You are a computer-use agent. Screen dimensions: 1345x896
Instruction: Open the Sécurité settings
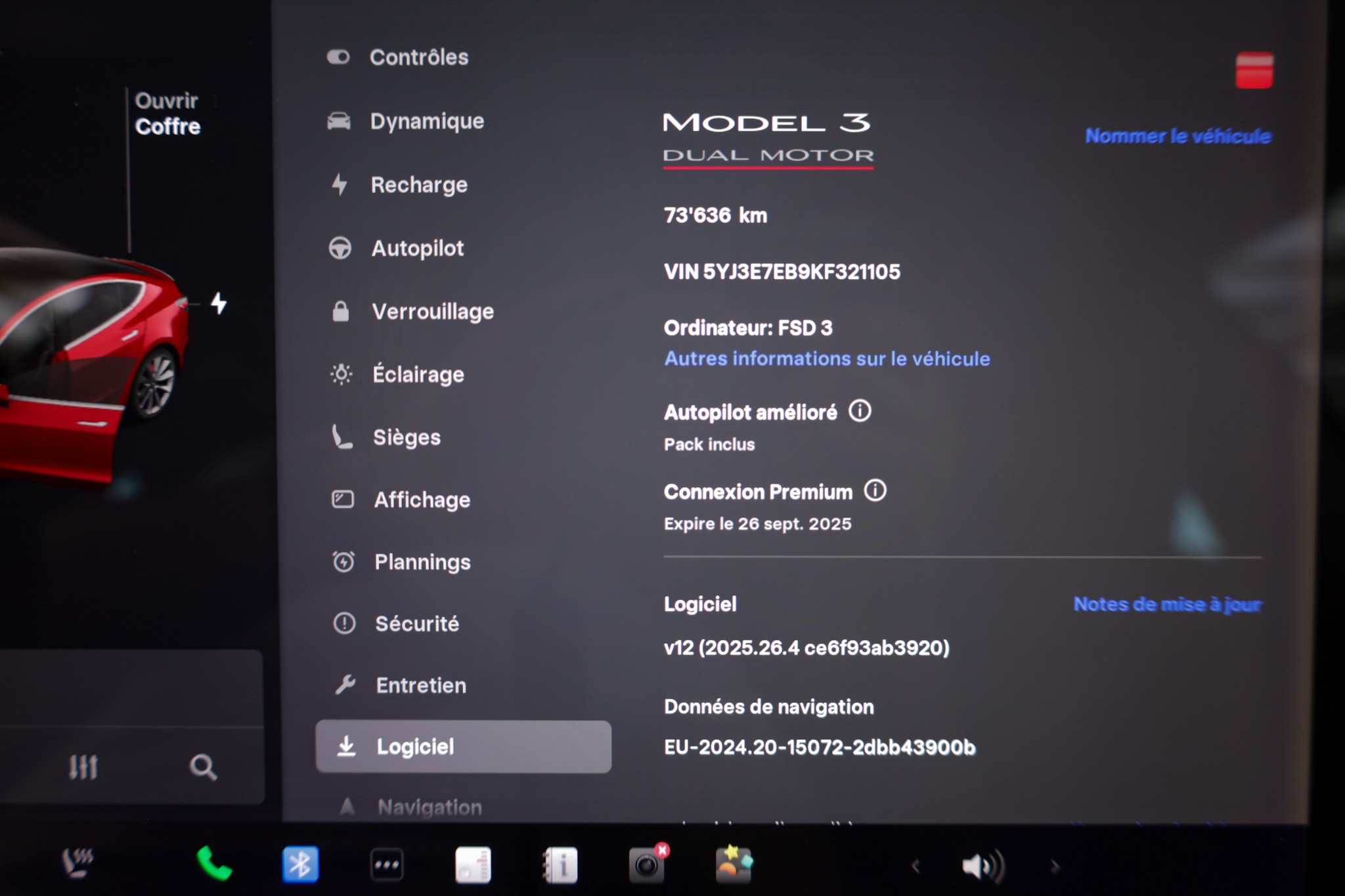(417, 624)
